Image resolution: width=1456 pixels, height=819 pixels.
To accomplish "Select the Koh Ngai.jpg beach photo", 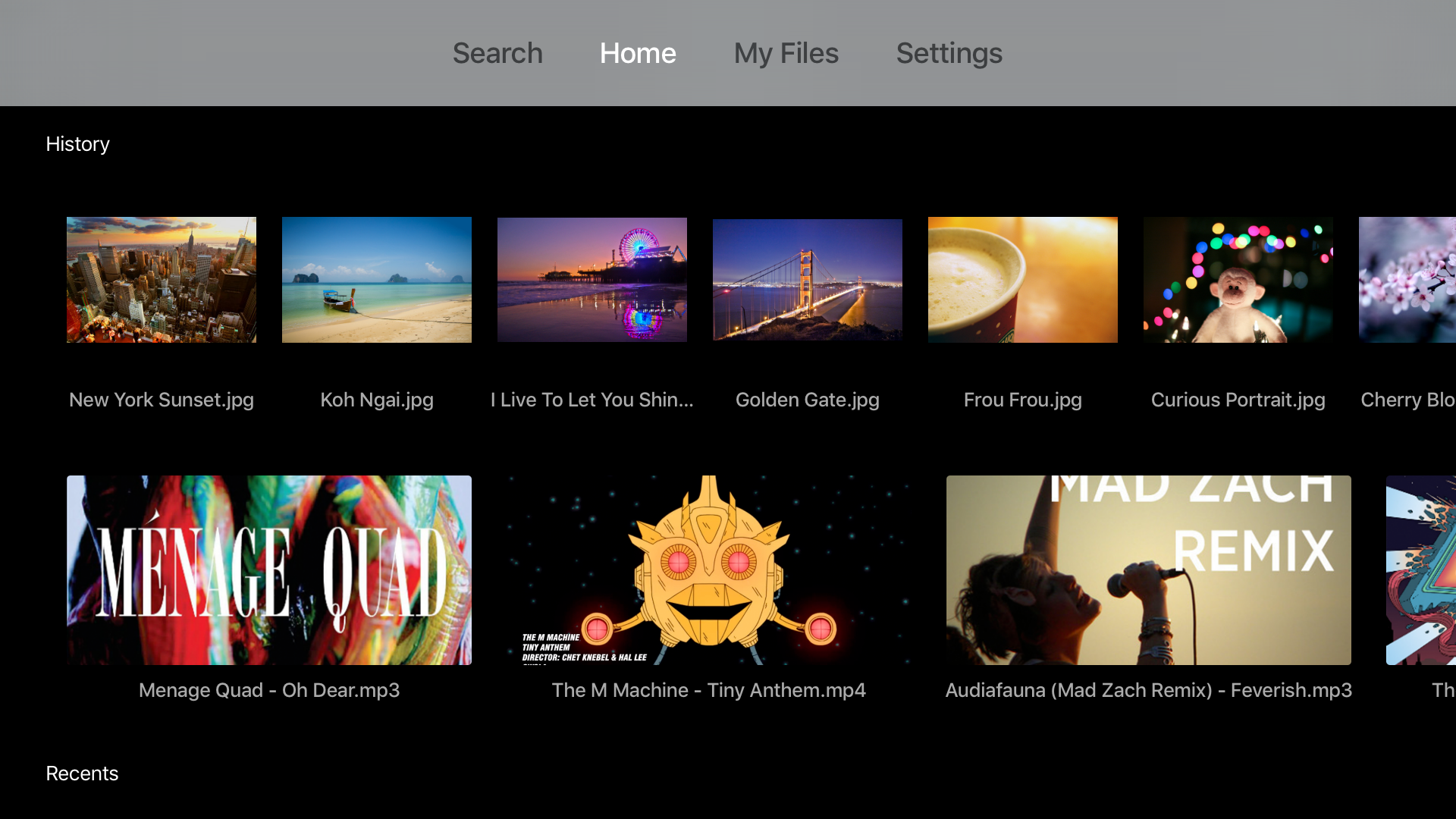I will point(377,280).
